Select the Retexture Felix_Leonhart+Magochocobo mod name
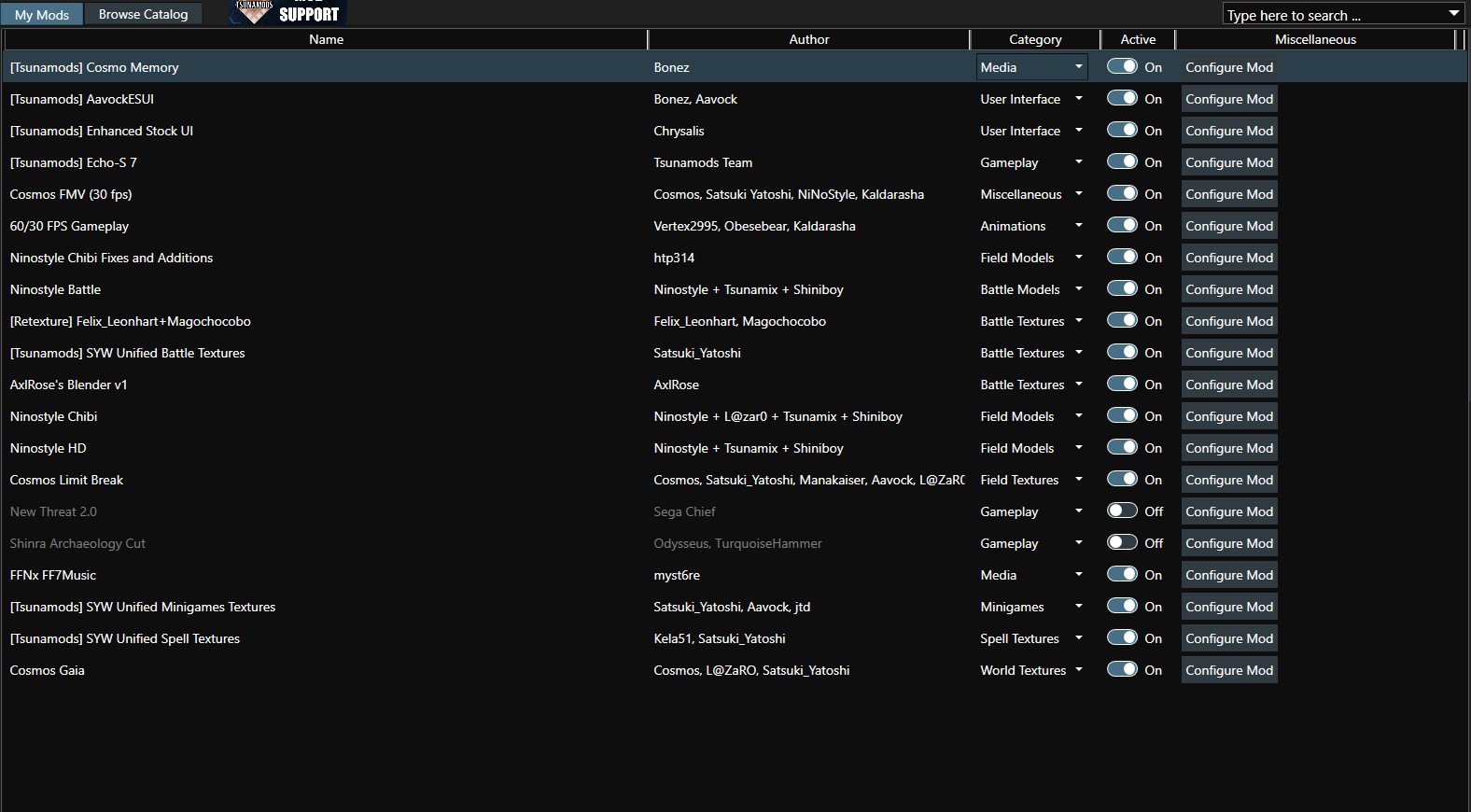Image resolution: width=1471 pixels, height=812 pixels. click(131, 321)
